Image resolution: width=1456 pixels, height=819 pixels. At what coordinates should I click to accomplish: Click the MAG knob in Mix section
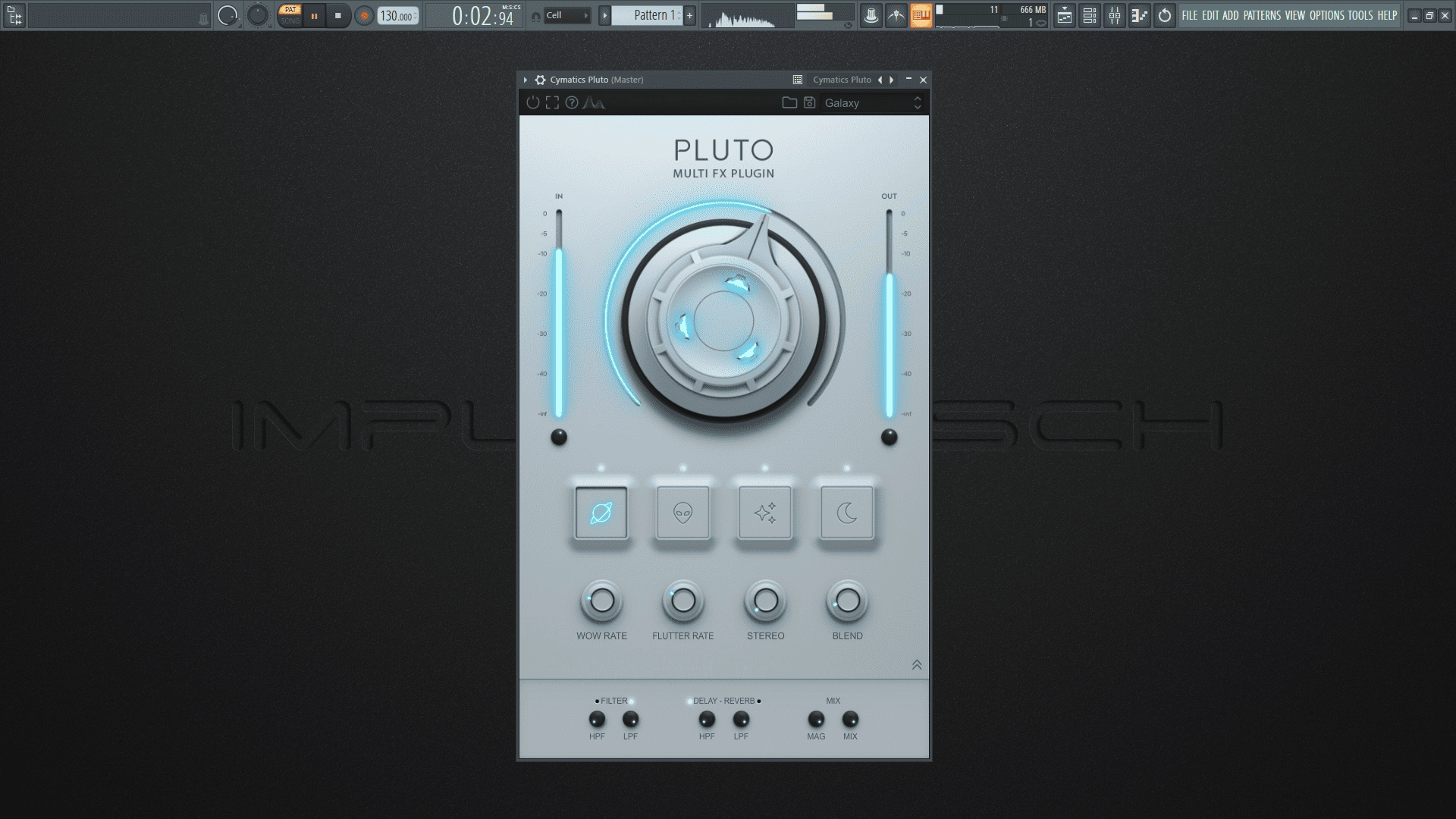click(816, 719)
